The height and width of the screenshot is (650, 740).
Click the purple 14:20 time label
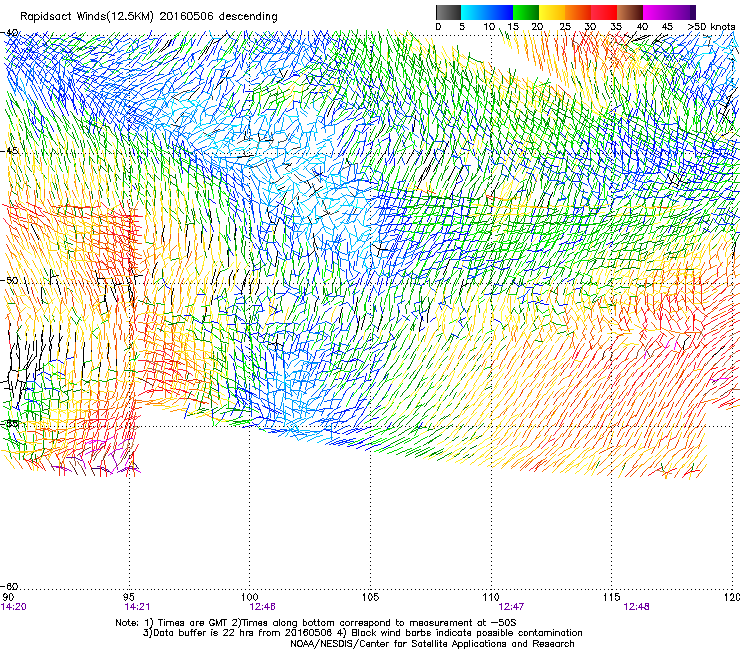[x=14, y=607]
